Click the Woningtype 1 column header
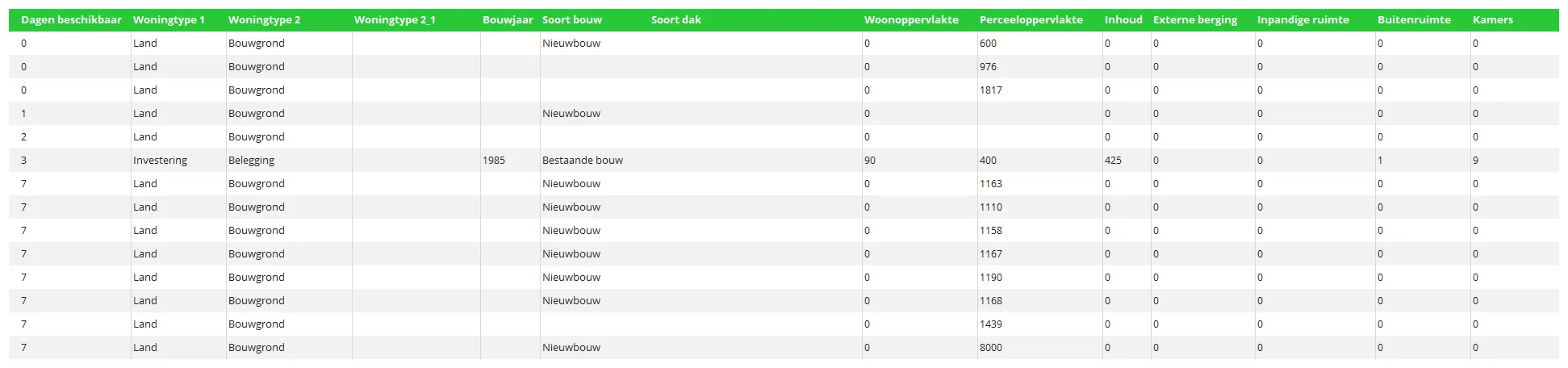Screen dimensions: 1568x368 (169, 20)
